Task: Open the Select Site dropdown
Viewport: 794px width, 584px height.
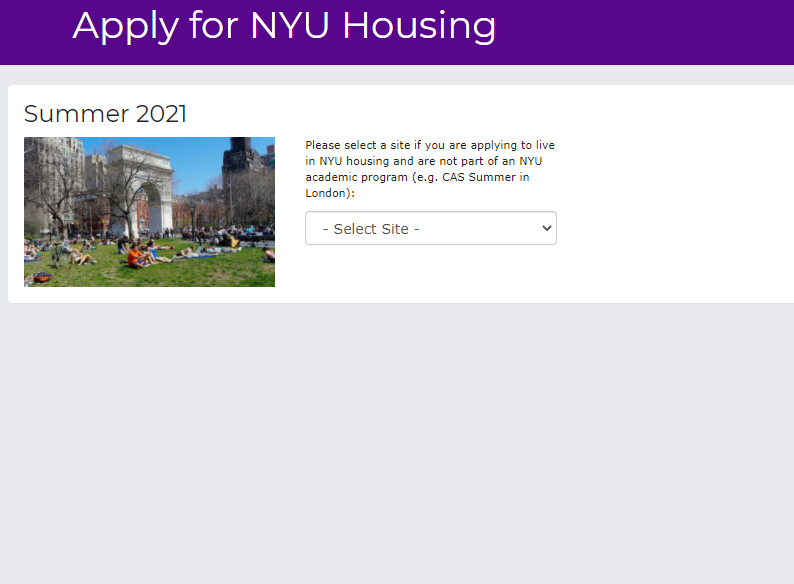Action: [431, 228]
